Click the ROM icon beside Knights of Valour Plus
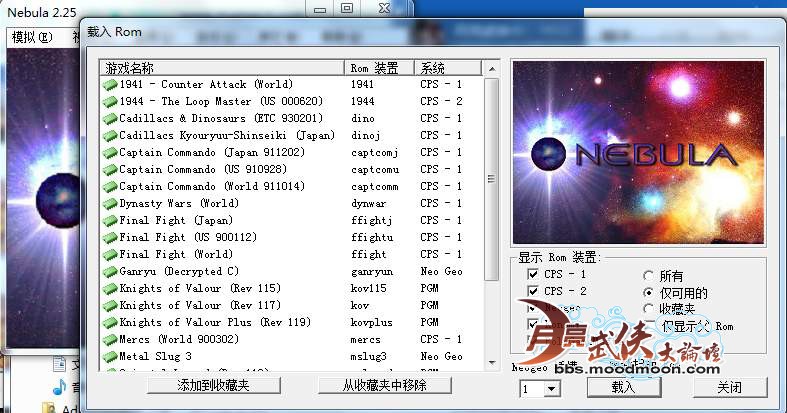787x413 pixels. click(110, 323)
